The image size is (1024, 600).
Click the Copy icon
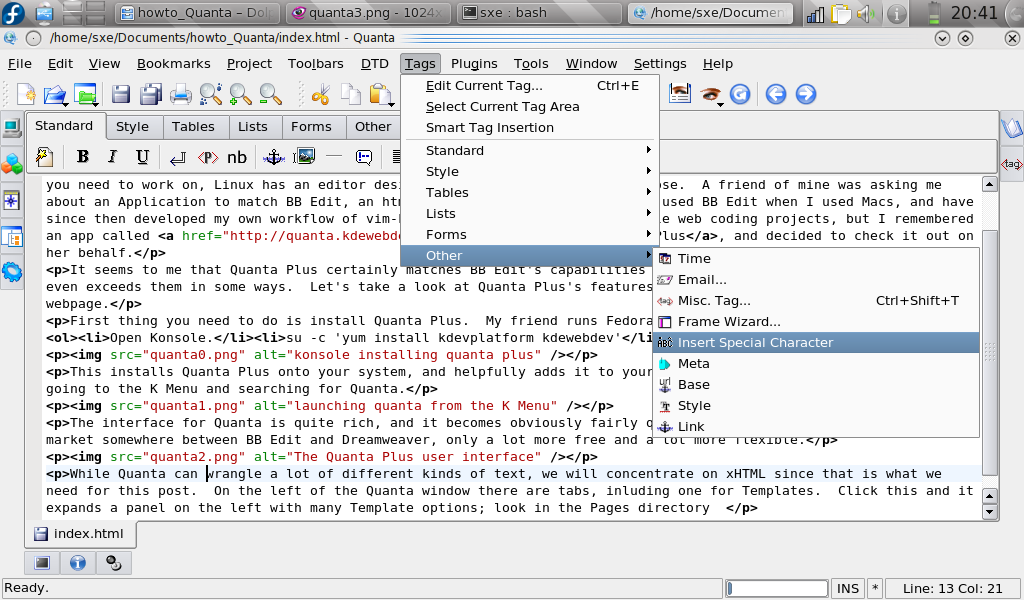tap(351, 94)
